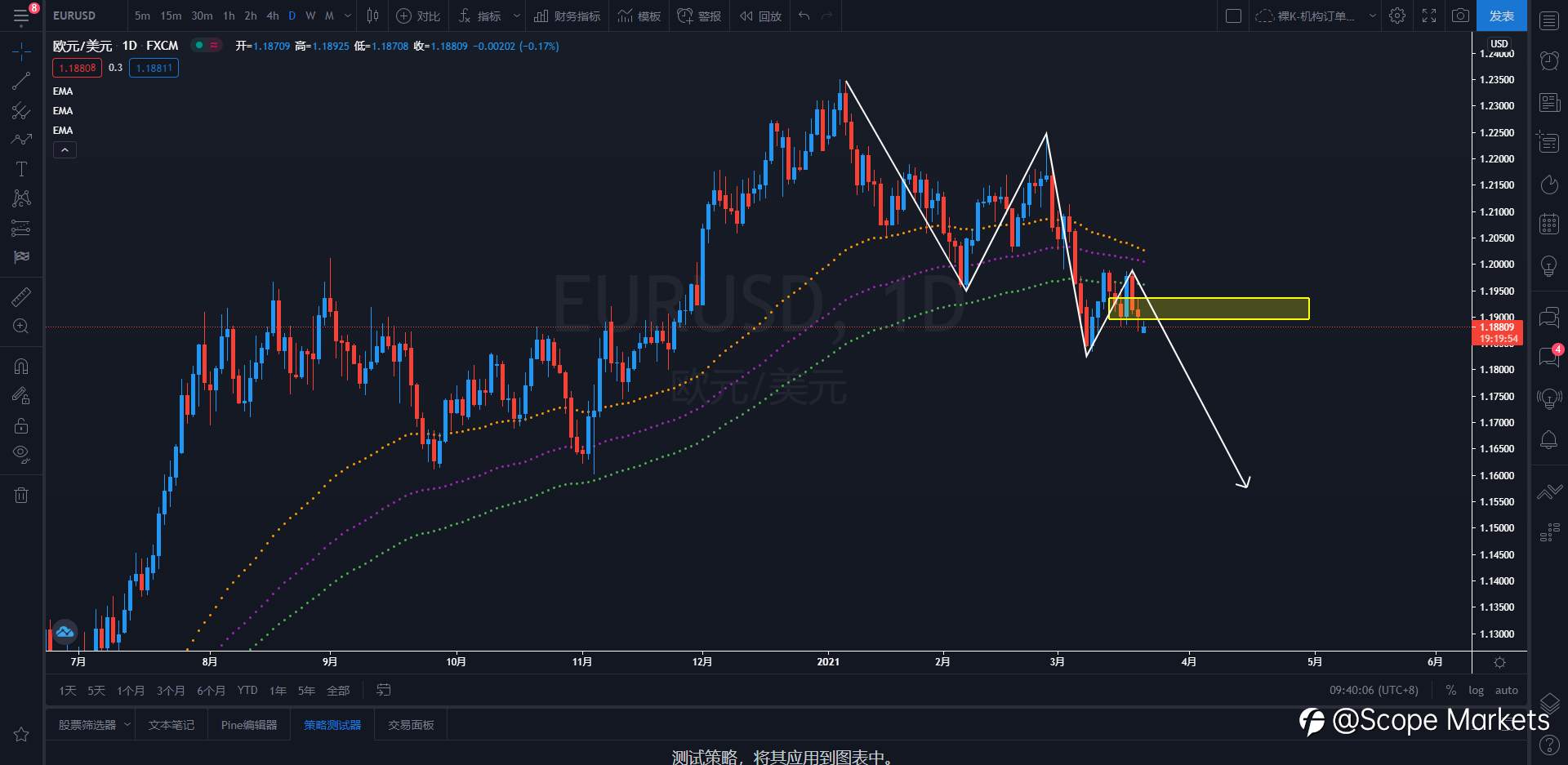Image resolution: width=1568 pixels, height=765 pixels.
Task: Activate the zoom-in tool
Action: point(21,327)
